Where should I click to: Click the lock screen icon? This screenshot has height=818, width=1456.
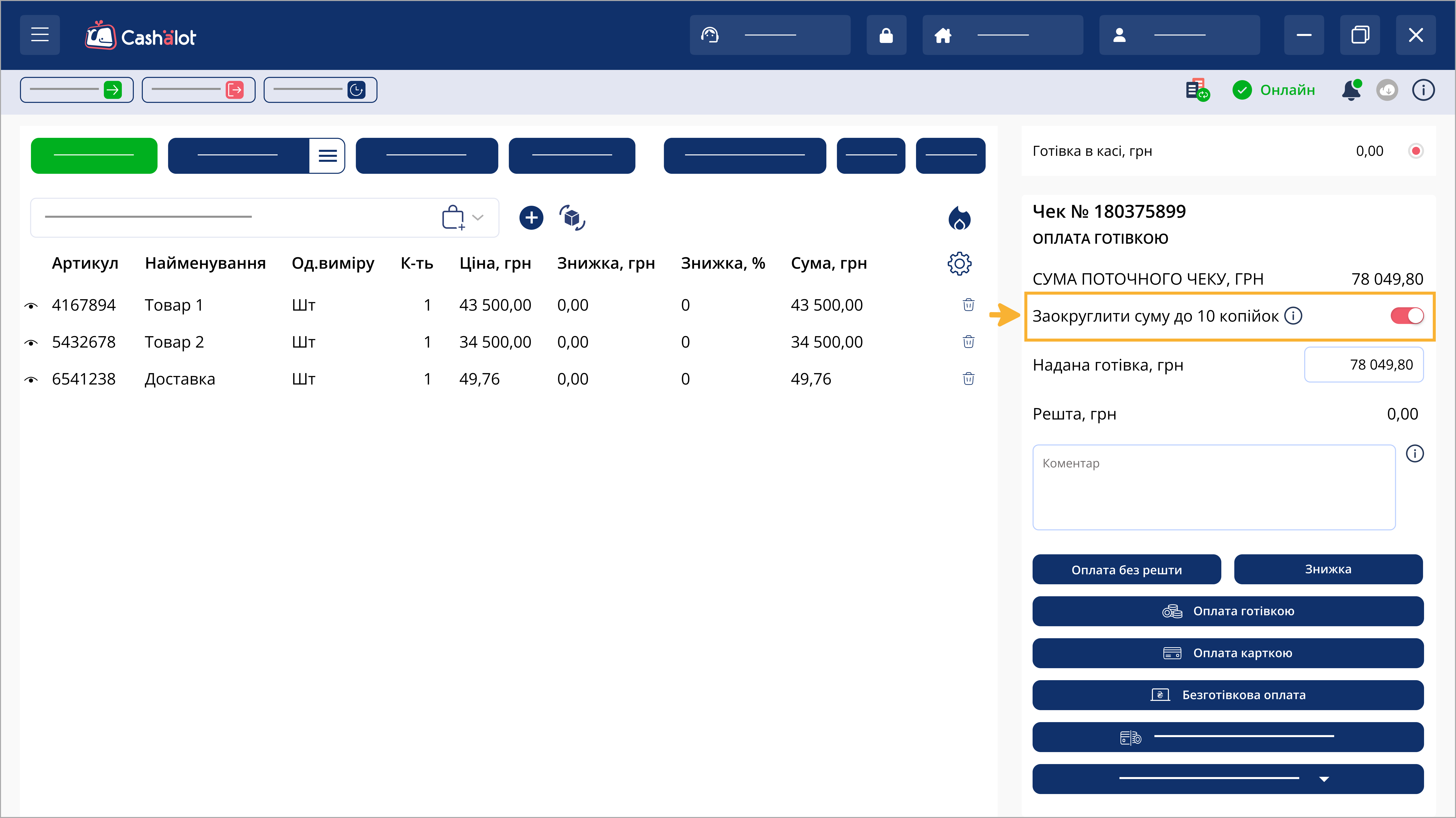[886, 35]
